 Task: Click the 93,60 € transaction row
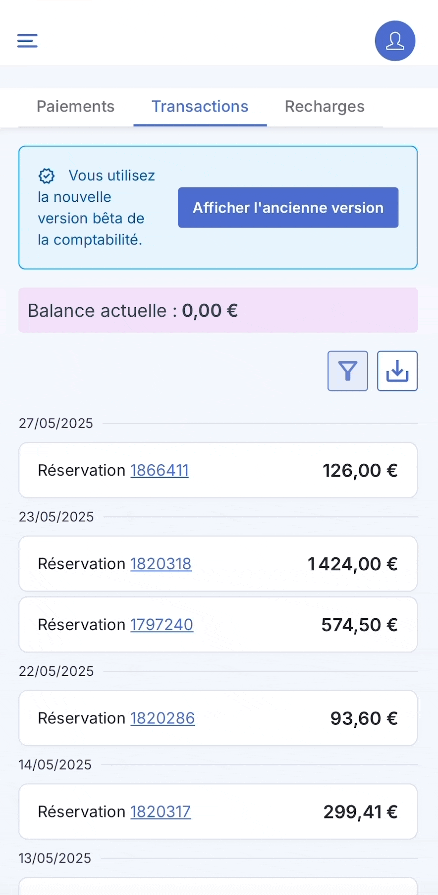[218, 718]
